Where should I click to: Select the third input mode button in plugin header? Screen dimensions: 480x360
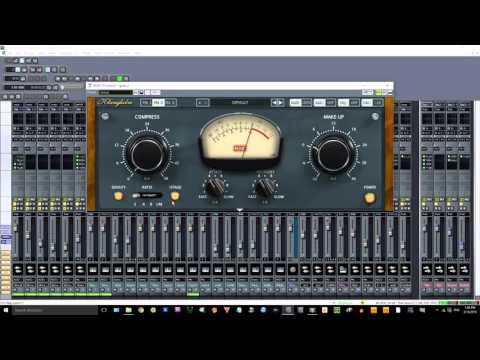pyautogui.click(x=171, y=103)
